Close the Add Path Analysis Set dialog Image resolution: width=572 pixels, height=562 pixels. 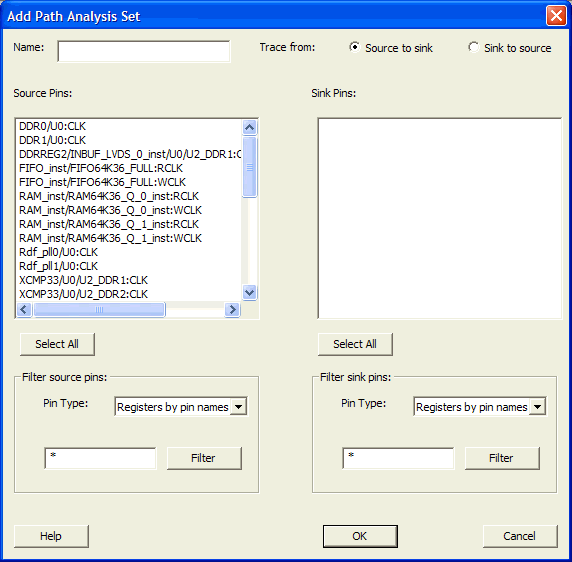point(556,16)
